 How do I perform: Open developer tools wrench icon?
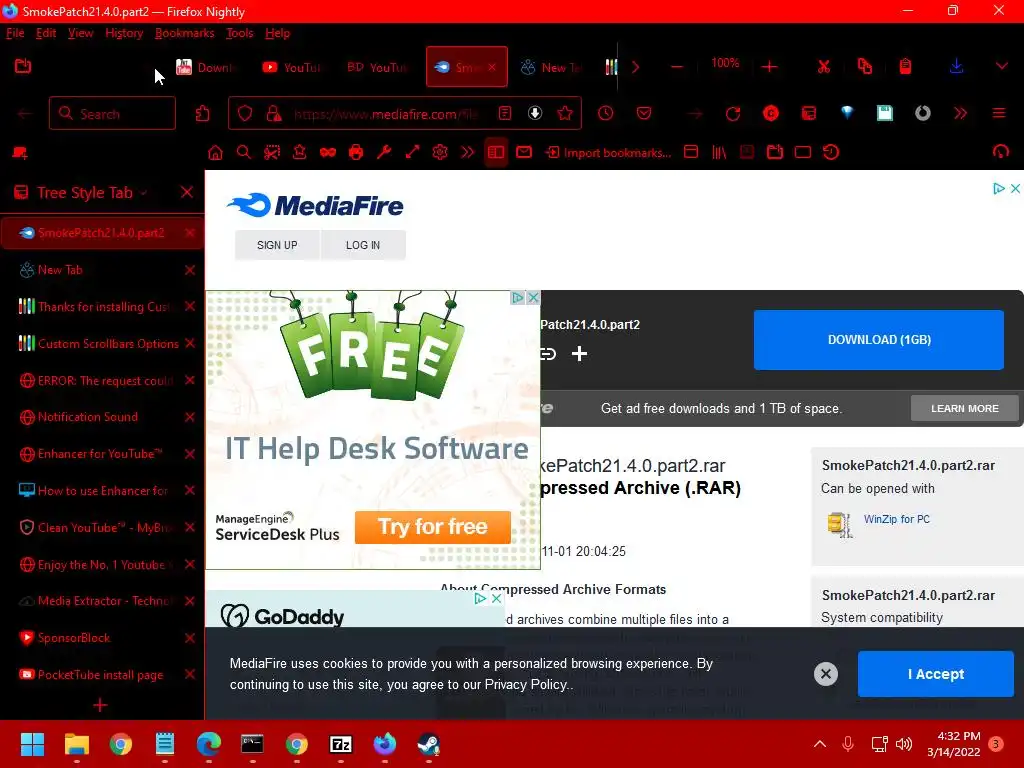(x=384, y=152)
